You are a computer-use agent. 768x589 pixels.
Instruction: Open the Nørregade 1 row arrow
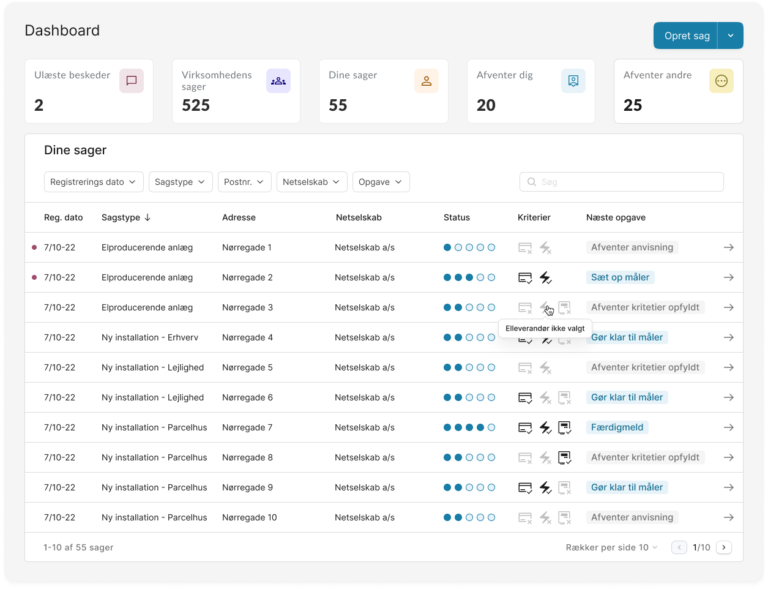tap(729, 247)
